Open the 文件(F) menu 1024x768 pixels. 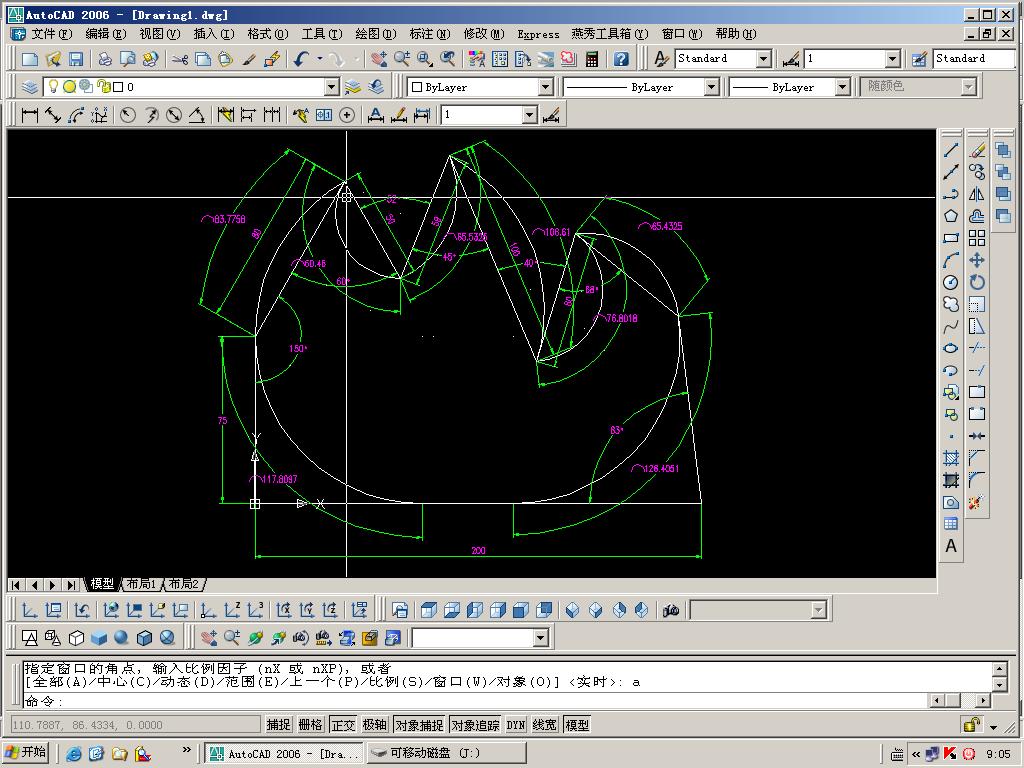click(52, 34)
